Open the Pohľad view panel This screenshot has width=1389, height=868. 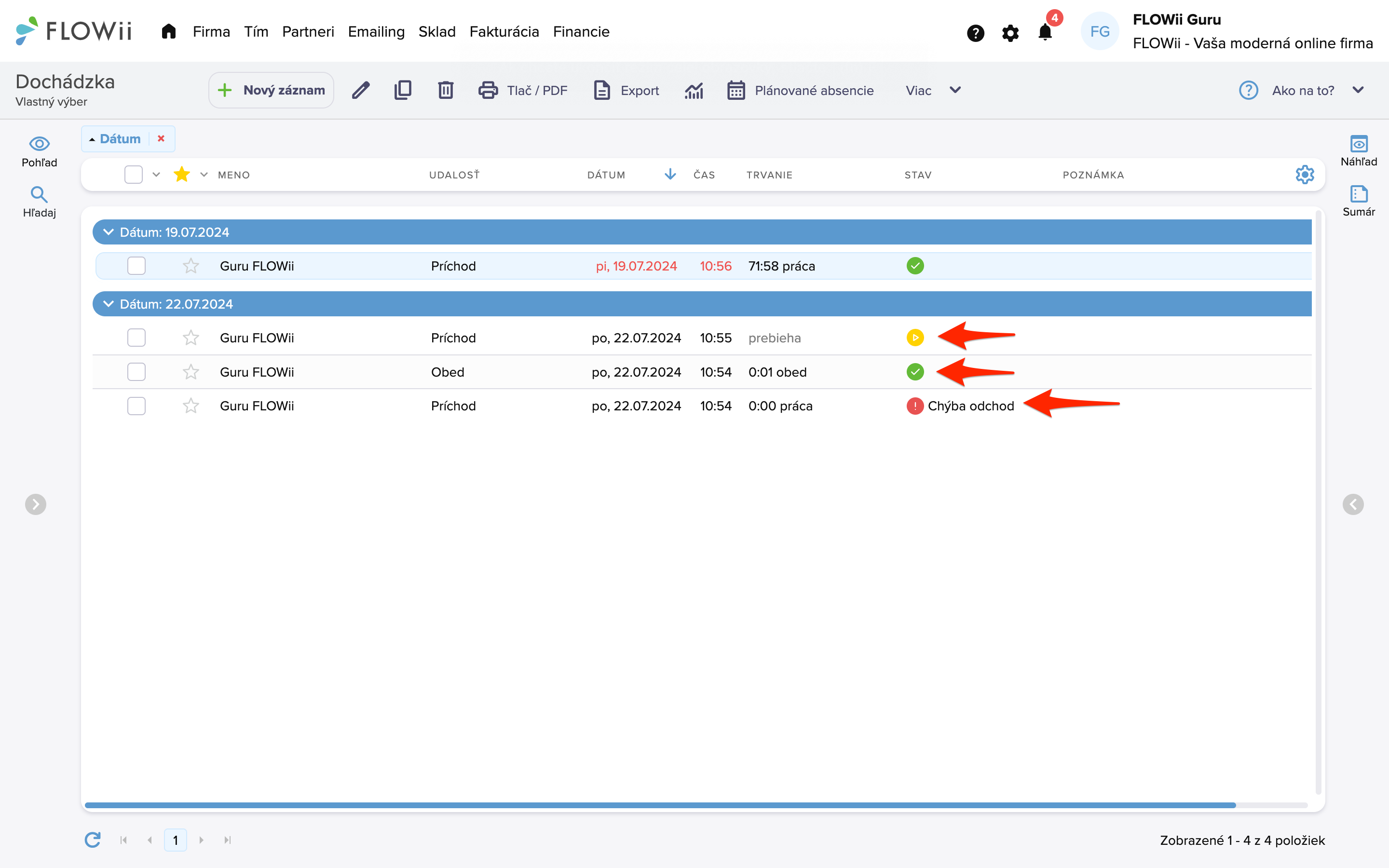(x=39, y=151)
